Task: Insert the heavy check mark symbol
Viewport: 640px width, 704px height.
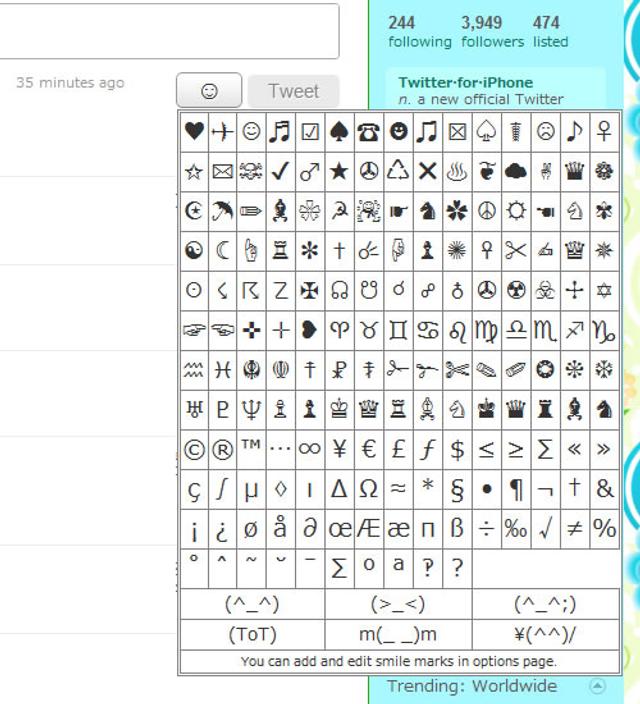Action: point(281,172)
